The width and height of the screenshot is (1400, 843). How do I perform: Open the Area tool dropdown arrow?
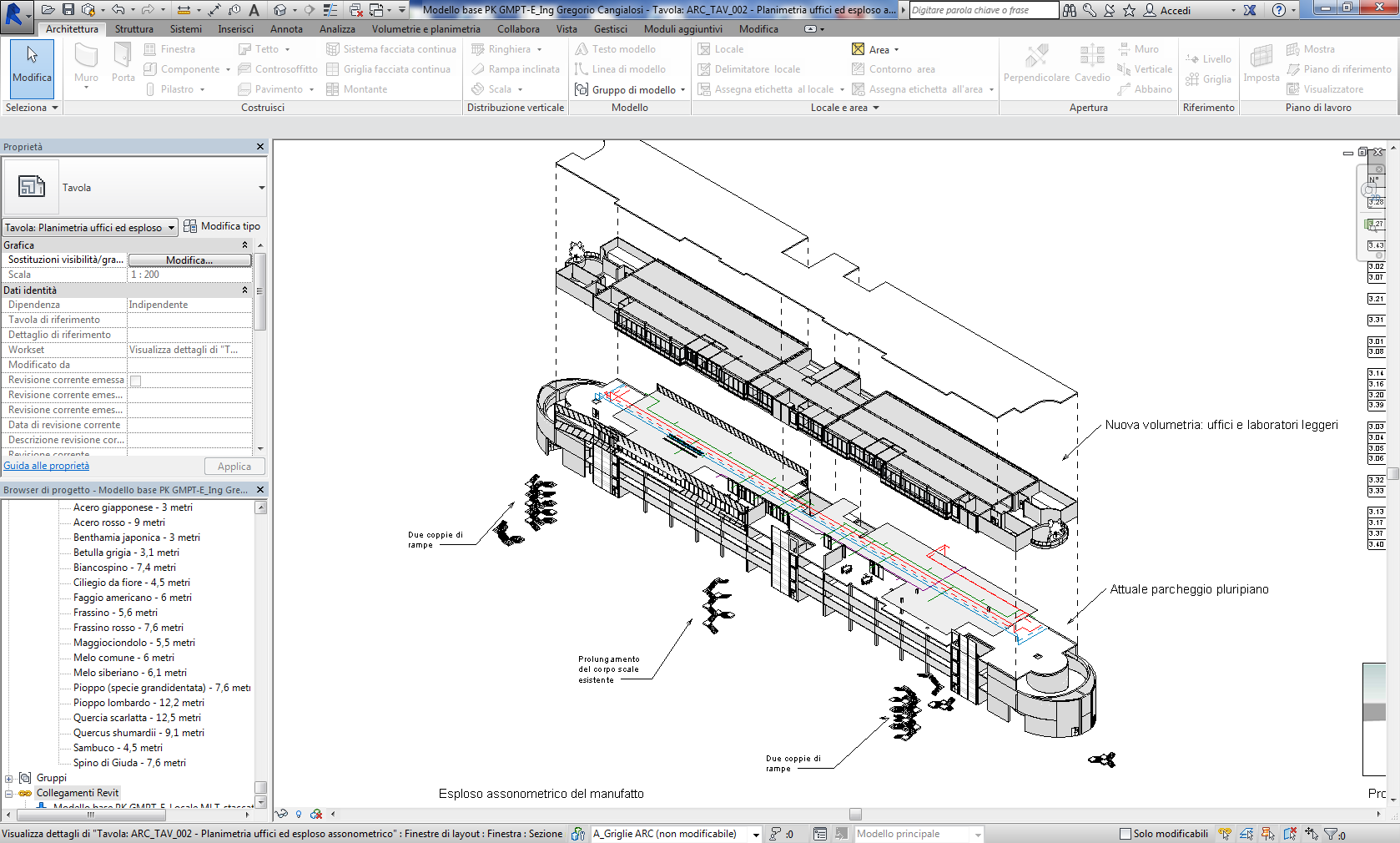point(896,50)
